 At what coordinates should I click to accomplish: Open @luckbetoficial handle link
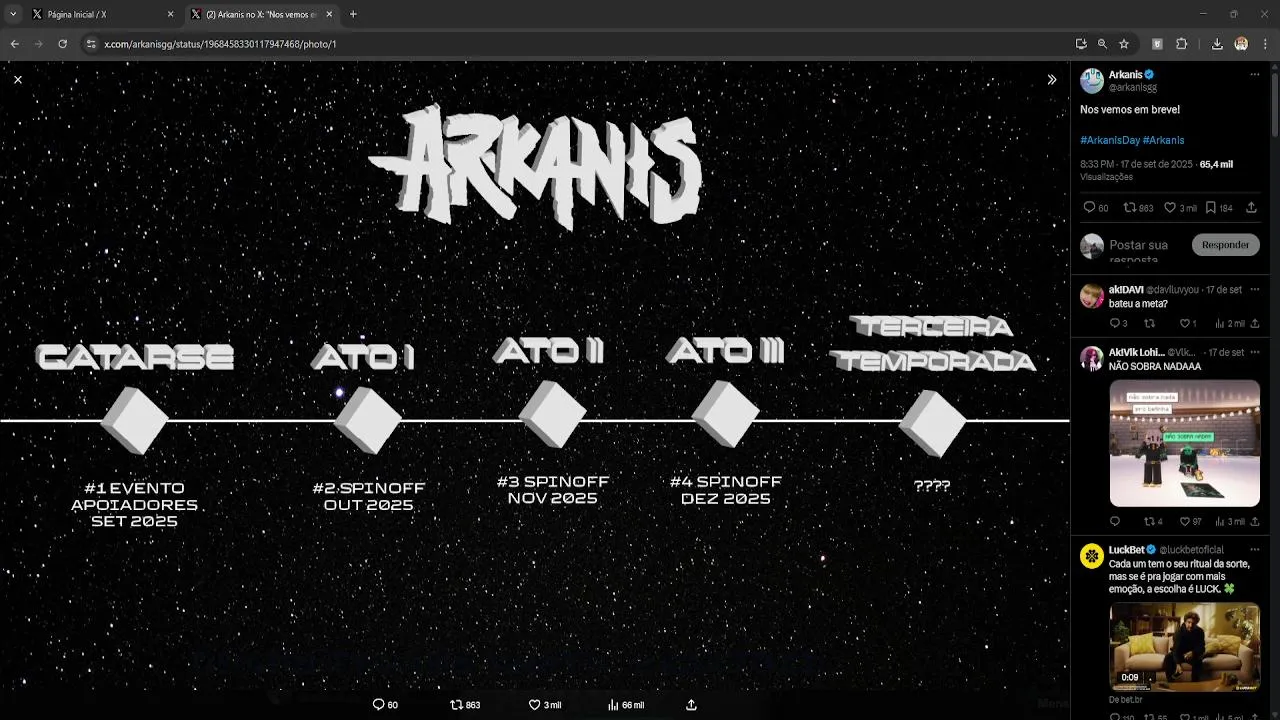tap(1191, 550)
